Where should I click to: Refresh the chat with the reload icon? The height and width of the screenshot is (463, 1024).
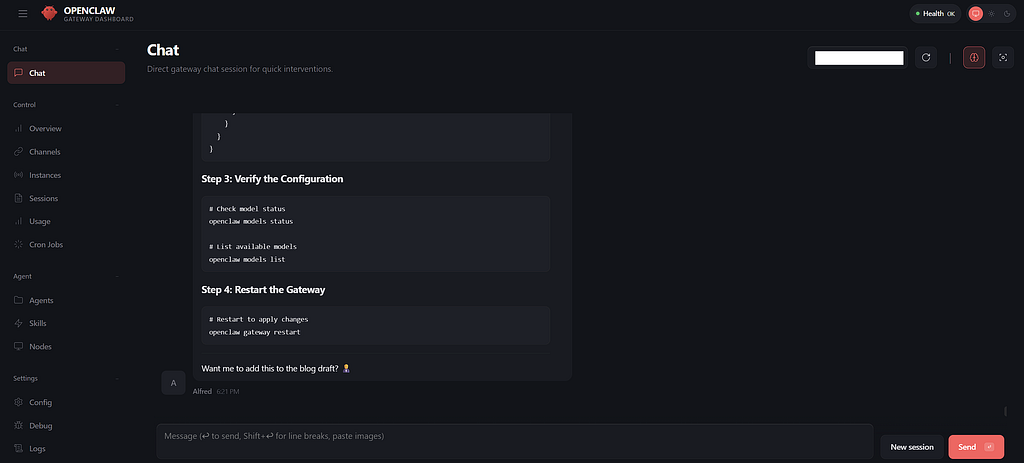(x=925, y=57)
